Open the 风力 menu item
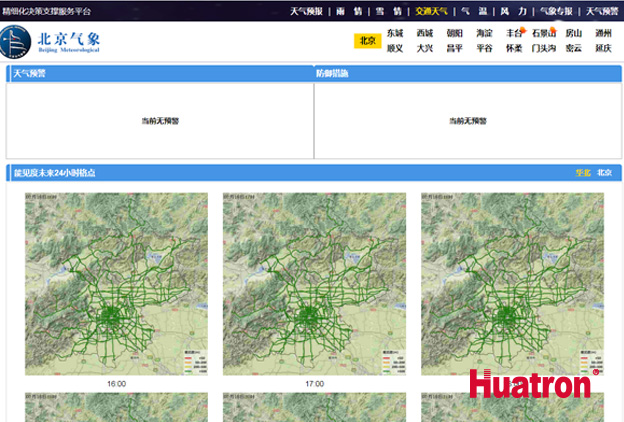Viewport: 624px width, 422px height. coord(512,12)
